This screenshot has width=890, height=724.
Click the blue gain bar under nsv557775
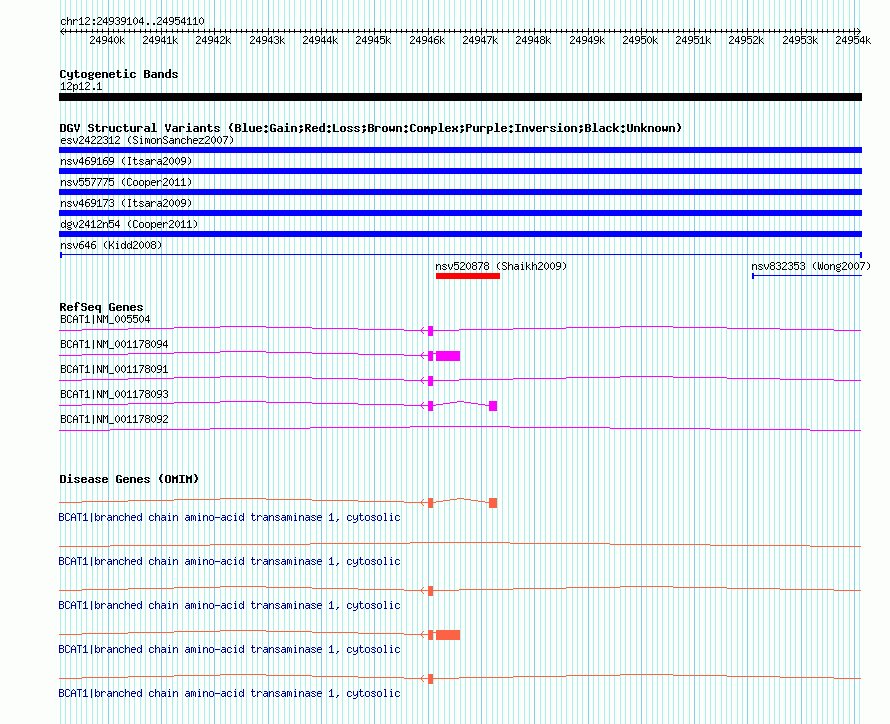click(x=460, y=192)
